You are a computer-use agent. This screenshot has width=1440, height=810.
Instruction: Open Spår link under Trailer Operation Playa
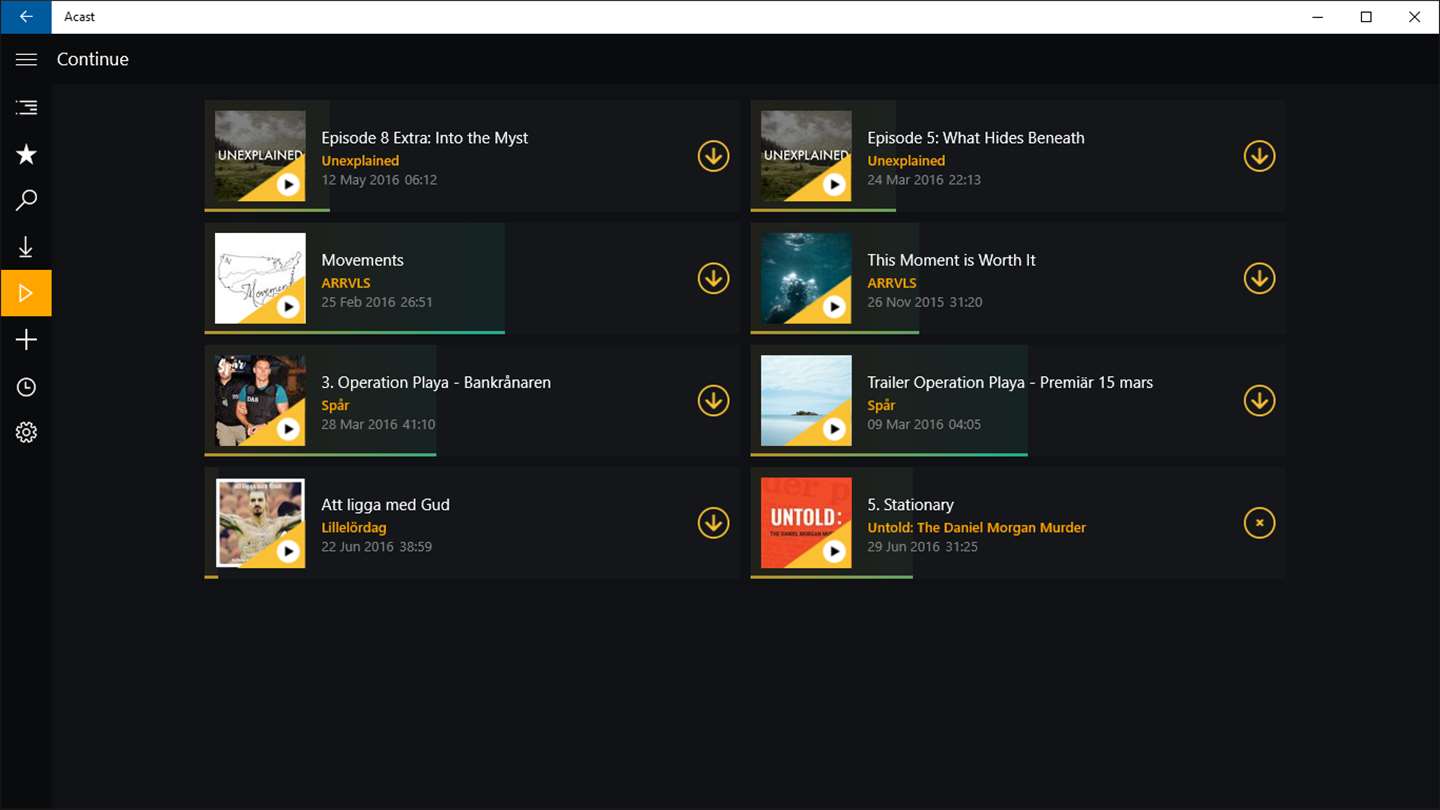tap(881, 405)
